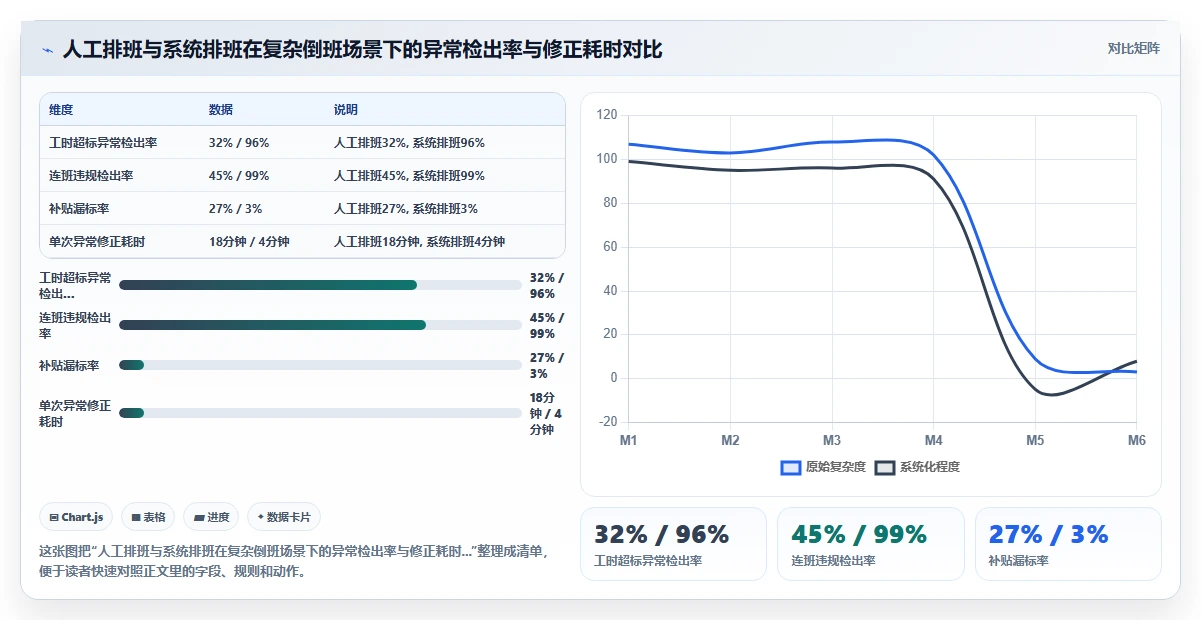1201x620 pixels.
Task: Click the 补贴漏标率 table row
Action: pyautogui.click(x=302, y=209)
